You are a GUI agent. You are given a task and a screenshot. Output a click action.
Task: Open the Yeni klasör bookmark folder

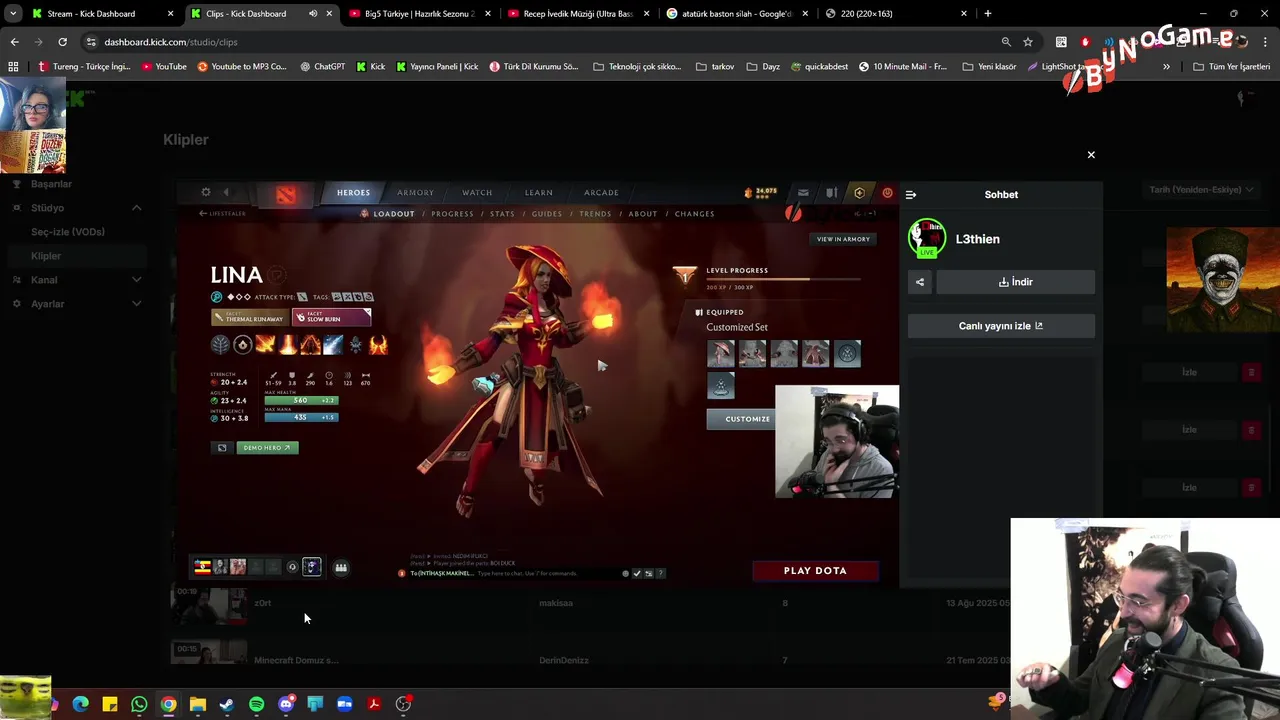point(989,67)
